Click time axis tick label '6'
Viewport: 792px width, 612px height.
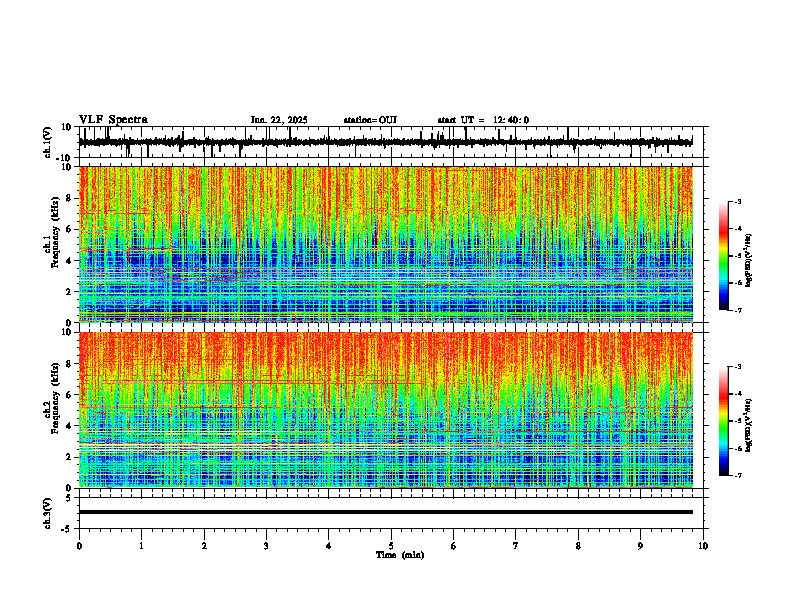(x=454, y=545)
